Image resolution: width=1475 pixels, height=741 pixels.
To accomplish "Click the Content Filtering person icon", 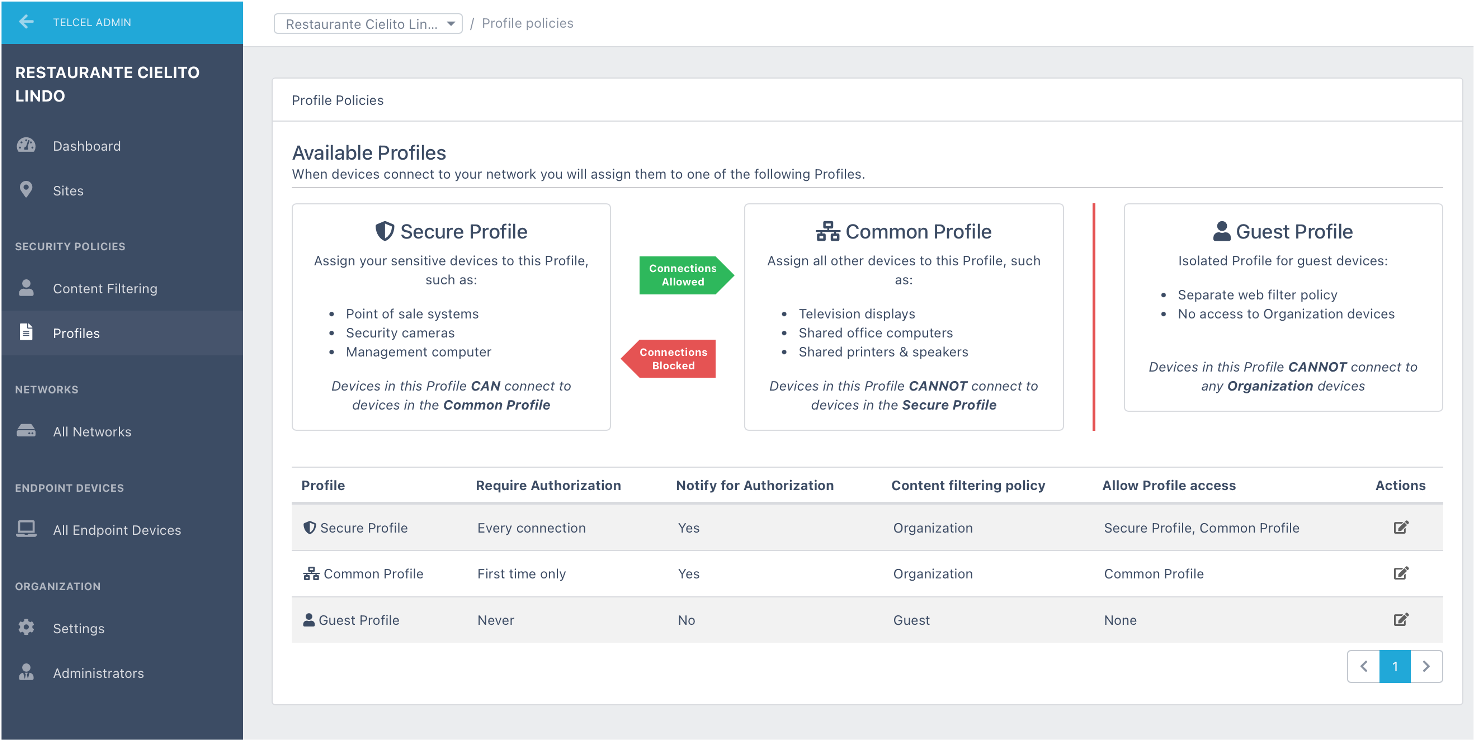I will pyautogui.click(x=27, y=288).
